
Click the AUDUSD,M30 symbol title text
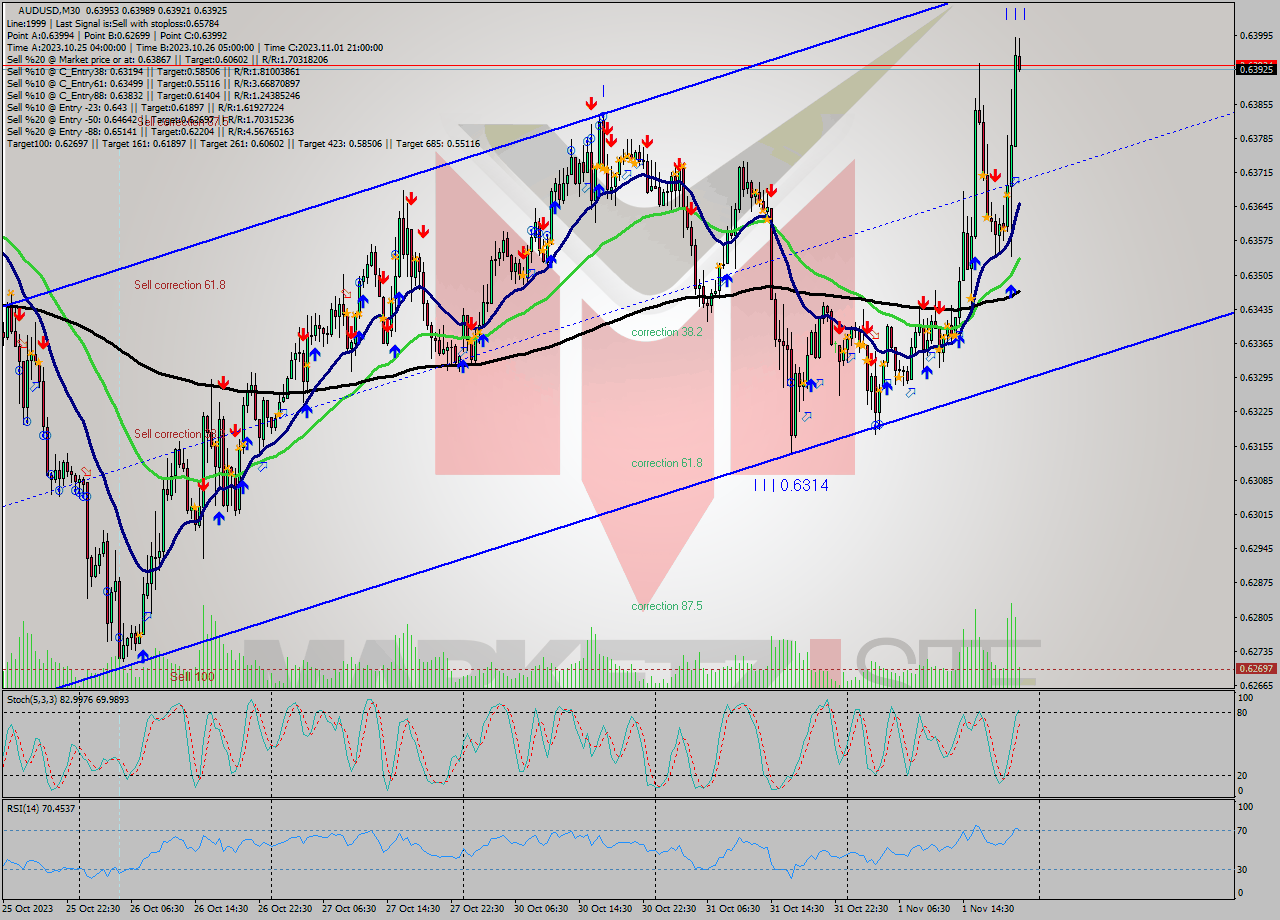click(x=49, y=11)
